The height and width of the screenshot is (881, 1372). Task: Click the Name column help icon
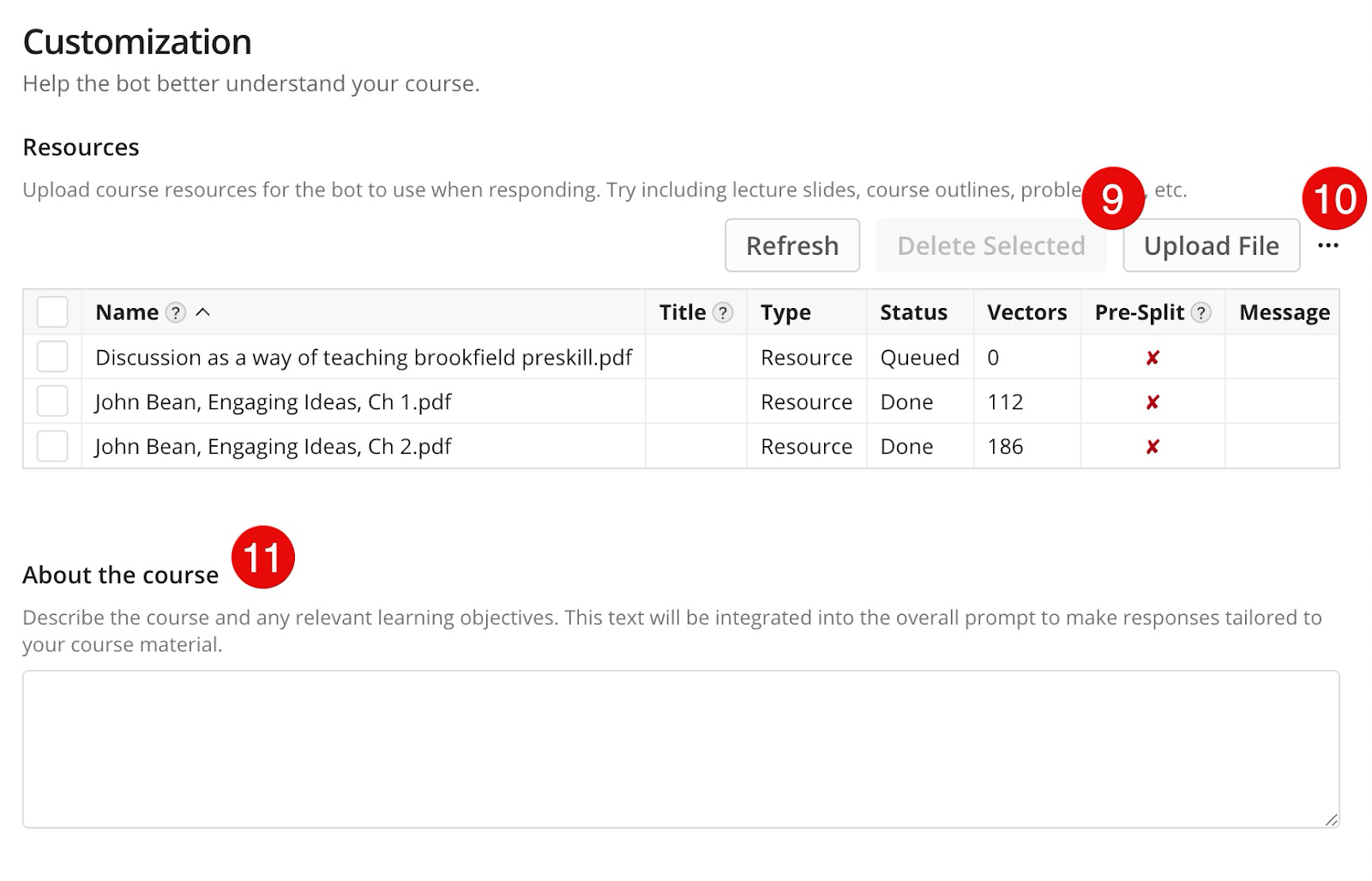pos(175,312)
